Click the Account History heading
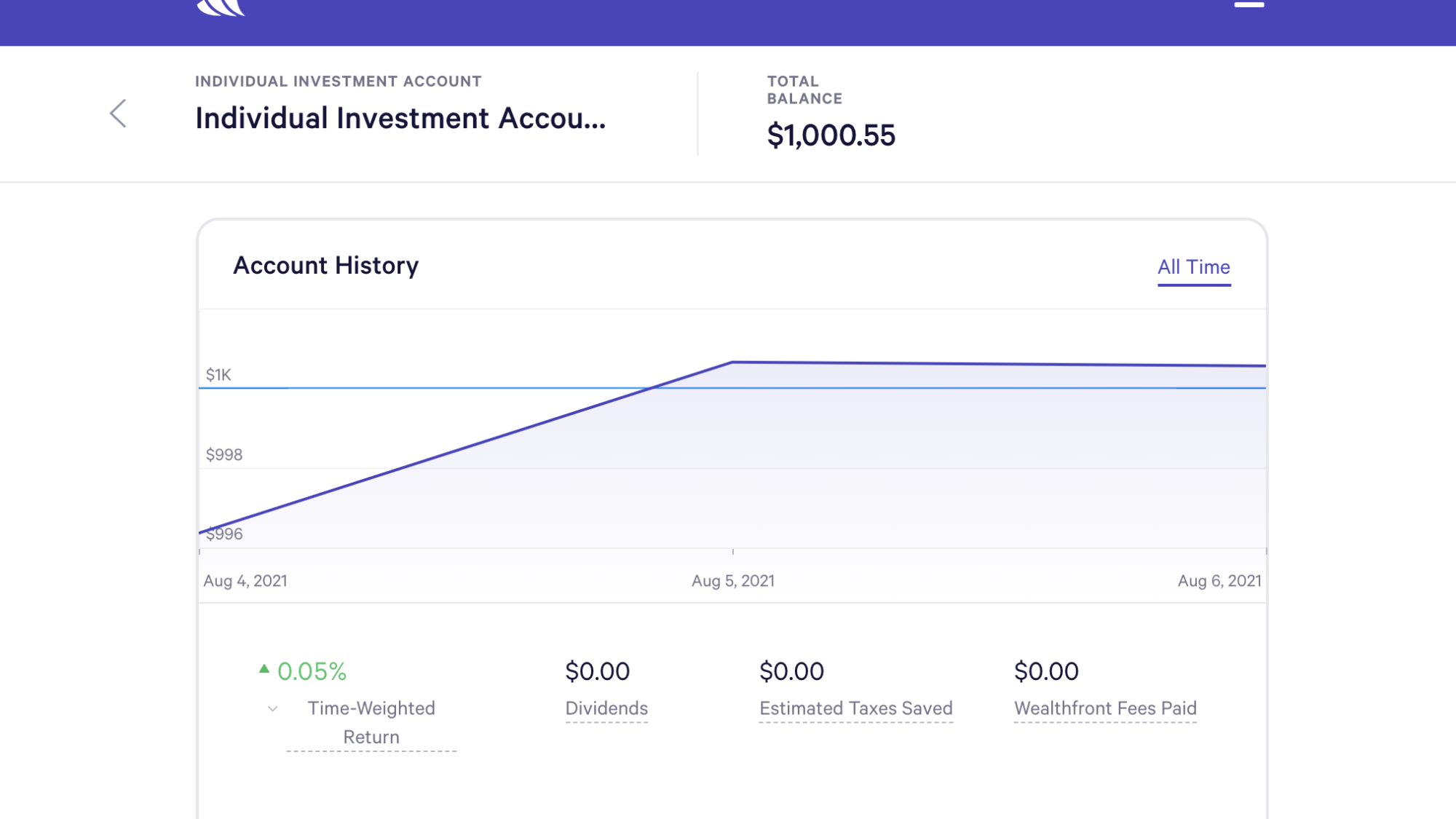The width and height of the screenshot is (1456, 819). [325, 266]
